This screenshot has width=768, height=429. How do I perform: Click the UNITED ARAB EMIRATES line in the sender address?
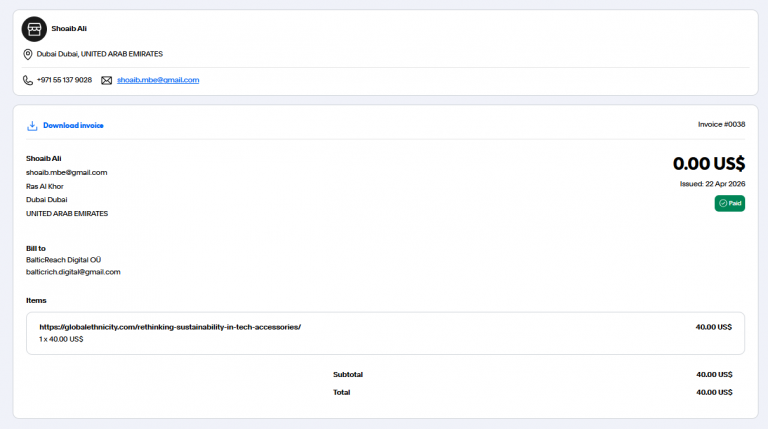pyautogui.click(x=67, y=214)
